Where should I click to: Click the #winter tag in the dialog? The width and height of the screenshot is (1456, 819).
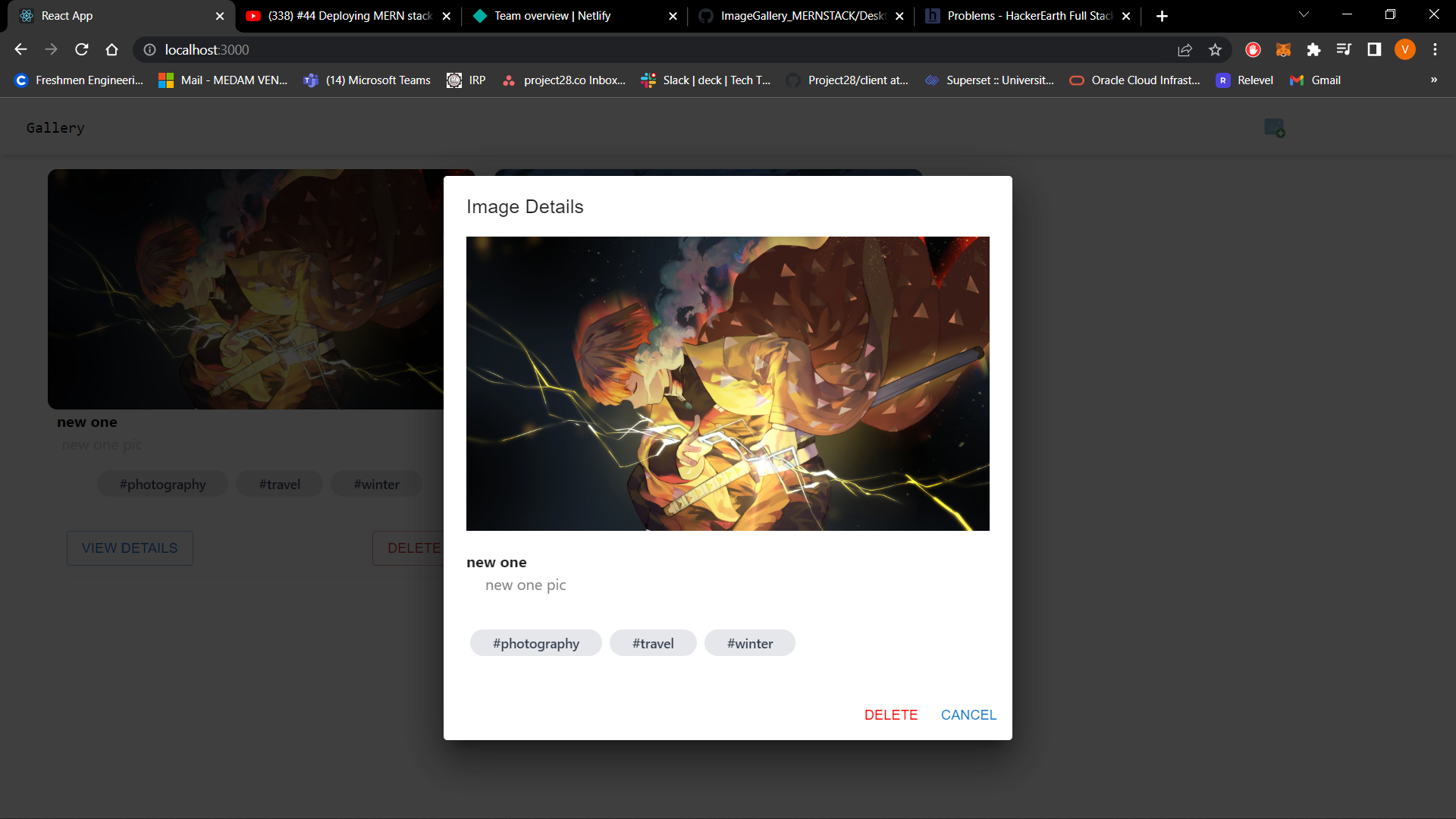coord(750,643)
